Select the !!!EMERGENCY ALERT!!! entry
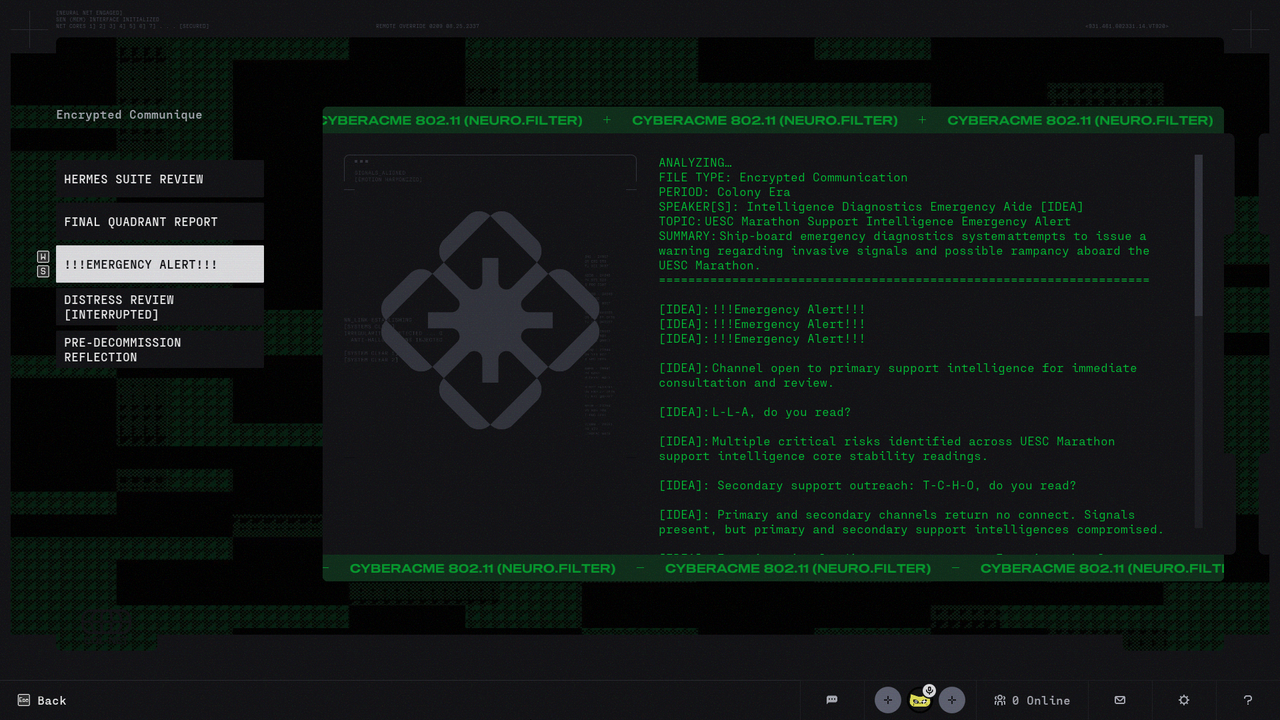The width and height of the screenshot is (1280, 720). [x=160, y=264]
